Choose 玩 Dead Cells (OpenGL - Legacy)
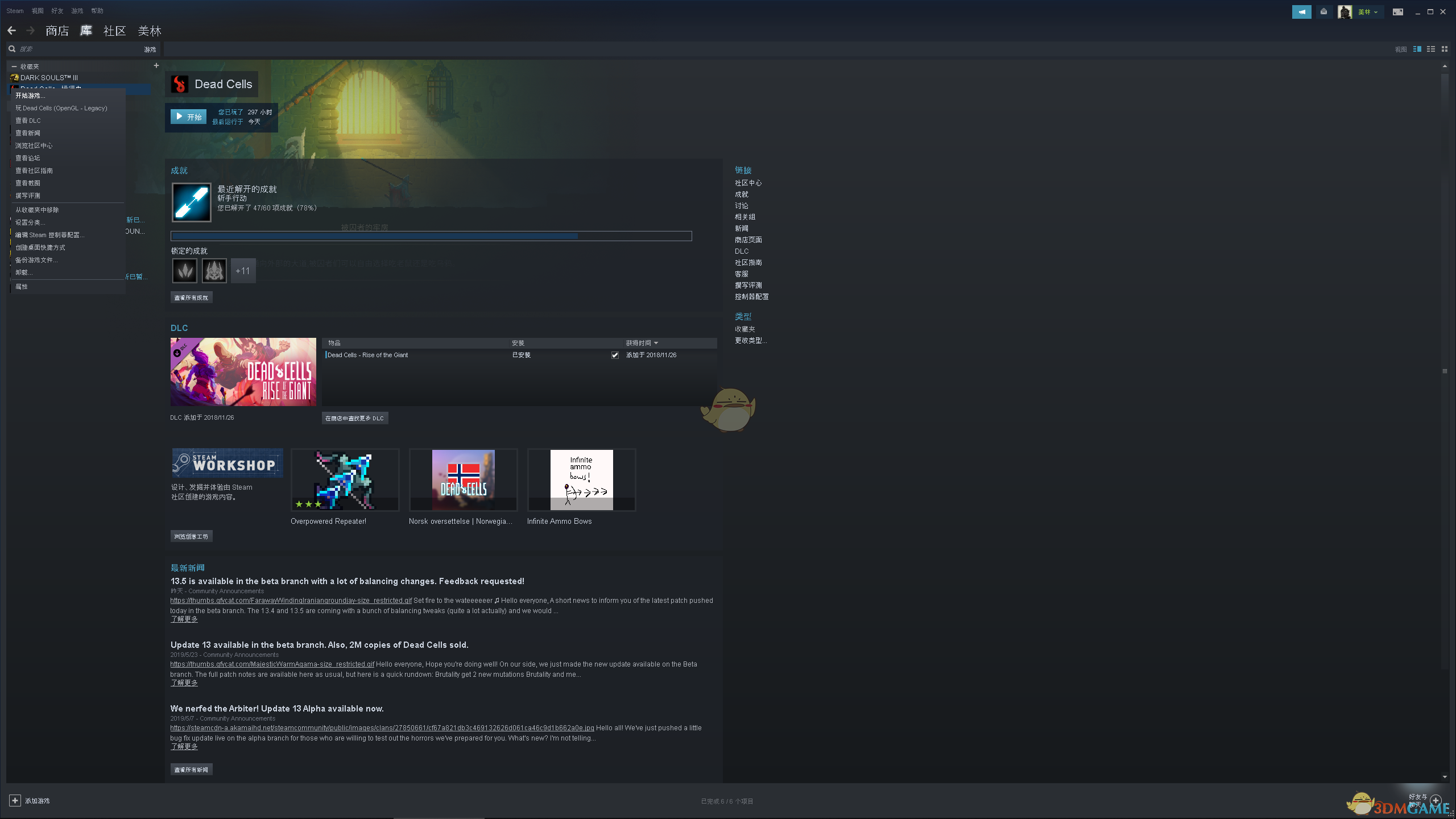1456x819 pixels. coord(61,108)
